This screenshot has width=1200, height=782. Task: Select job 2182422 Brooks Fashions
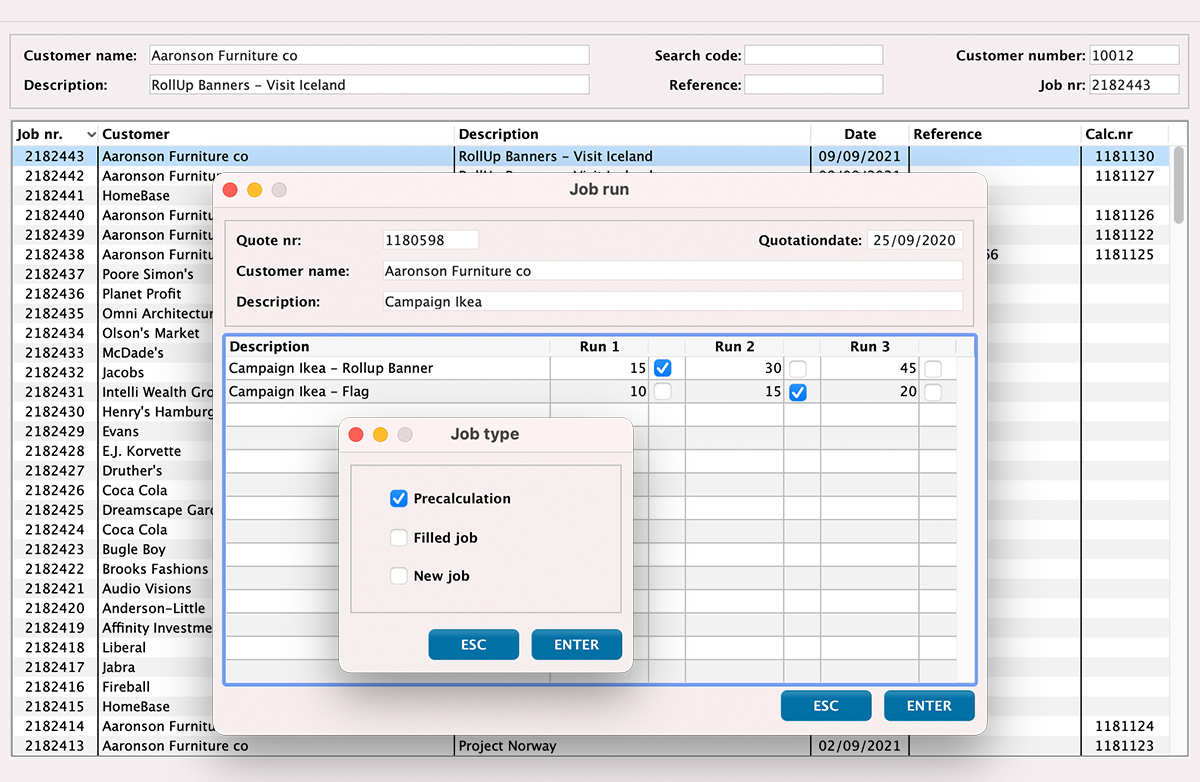pos(113,569)
